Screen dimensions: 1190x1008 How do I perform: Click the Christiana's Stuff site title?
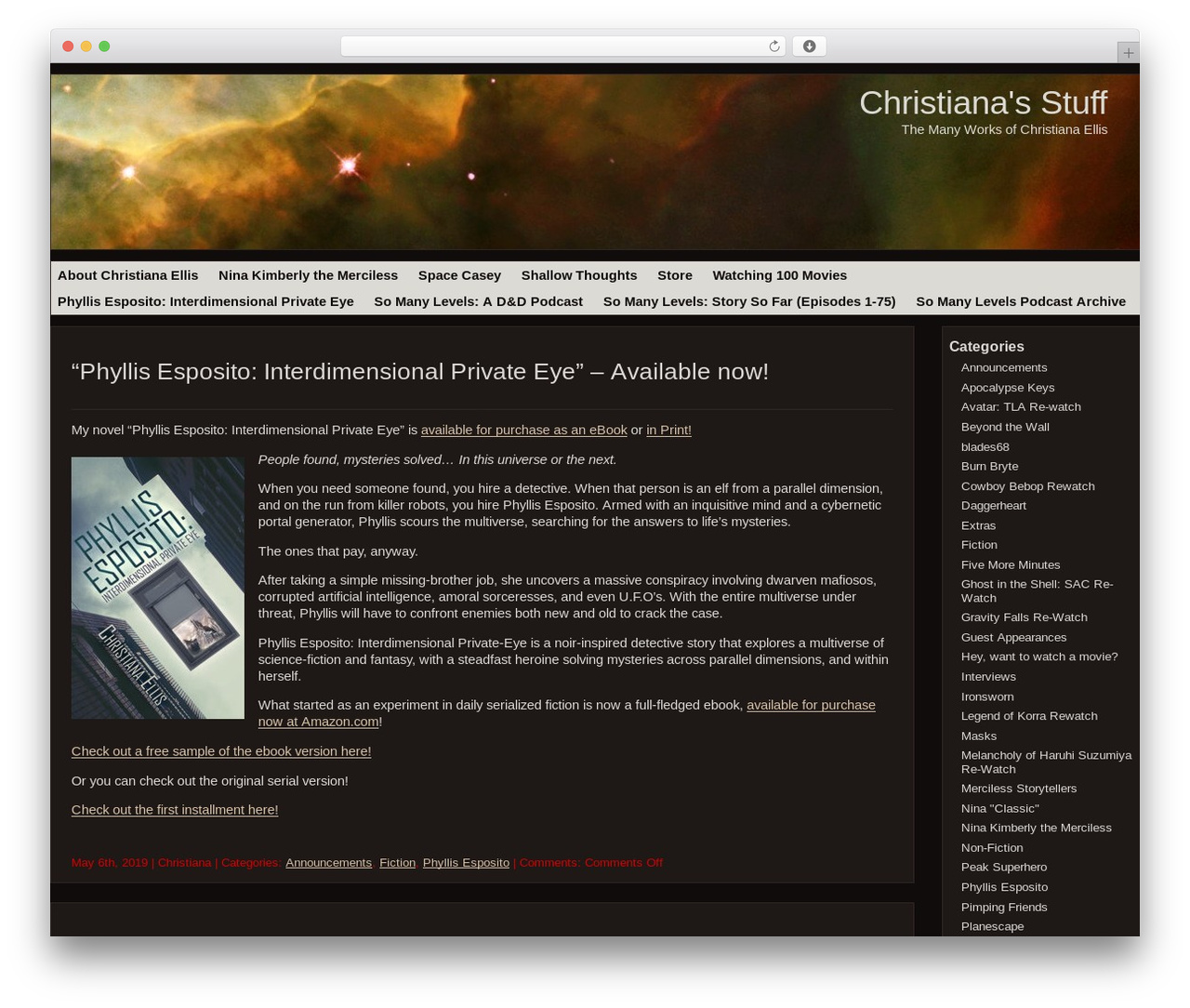tap(983, 102)
